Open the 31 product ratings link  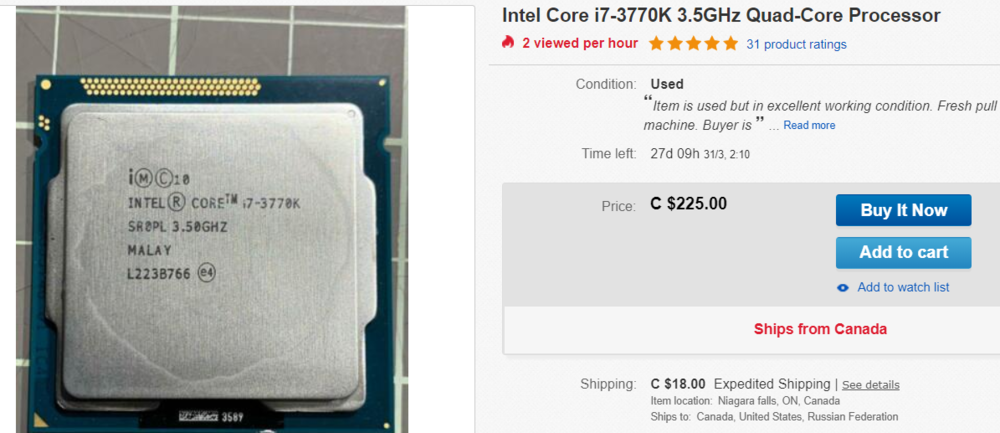[x=797, y=44]
